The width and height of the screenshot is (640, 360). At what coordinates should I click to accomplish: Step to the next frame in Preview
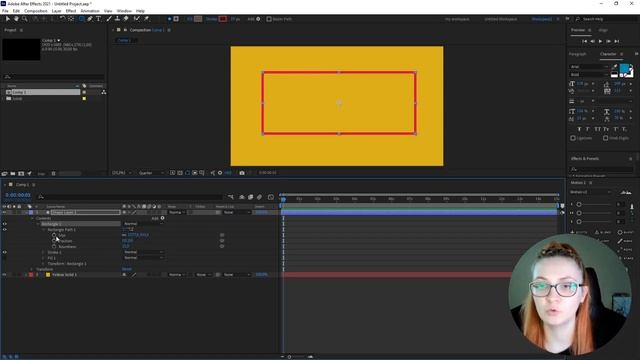coord(609,41)
